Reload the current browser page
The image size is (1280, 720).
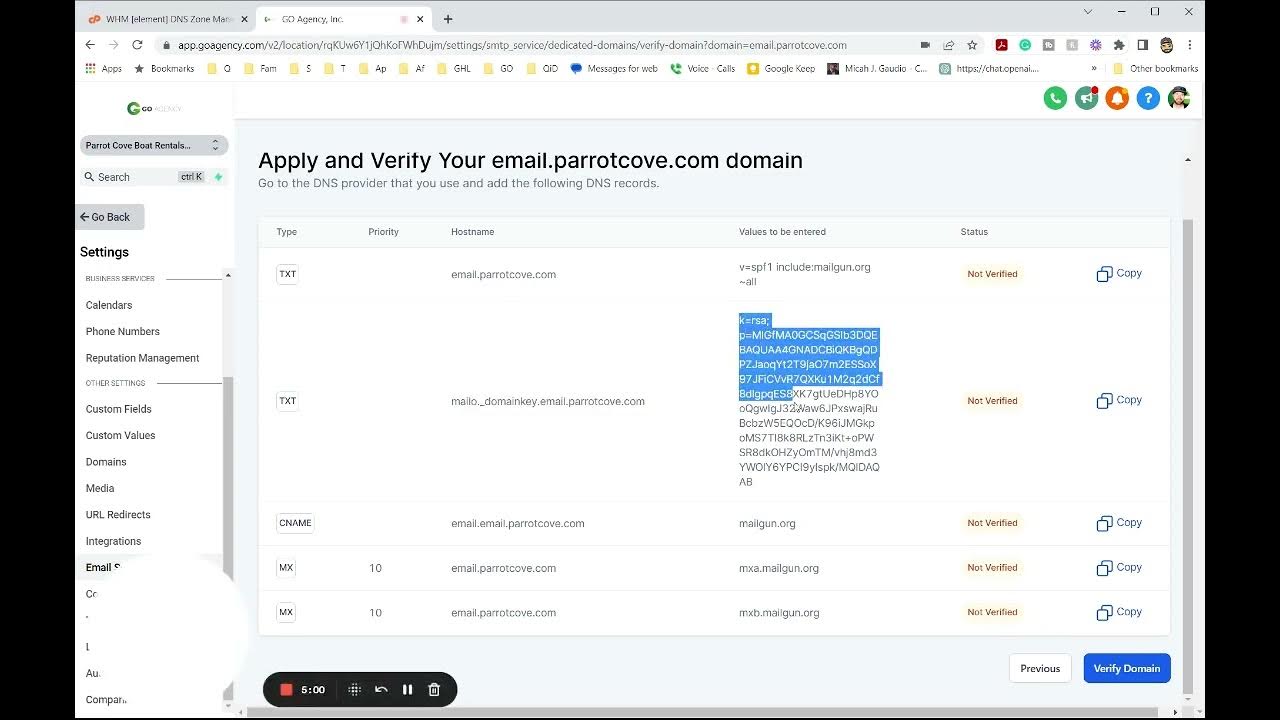tap(137, 45)
